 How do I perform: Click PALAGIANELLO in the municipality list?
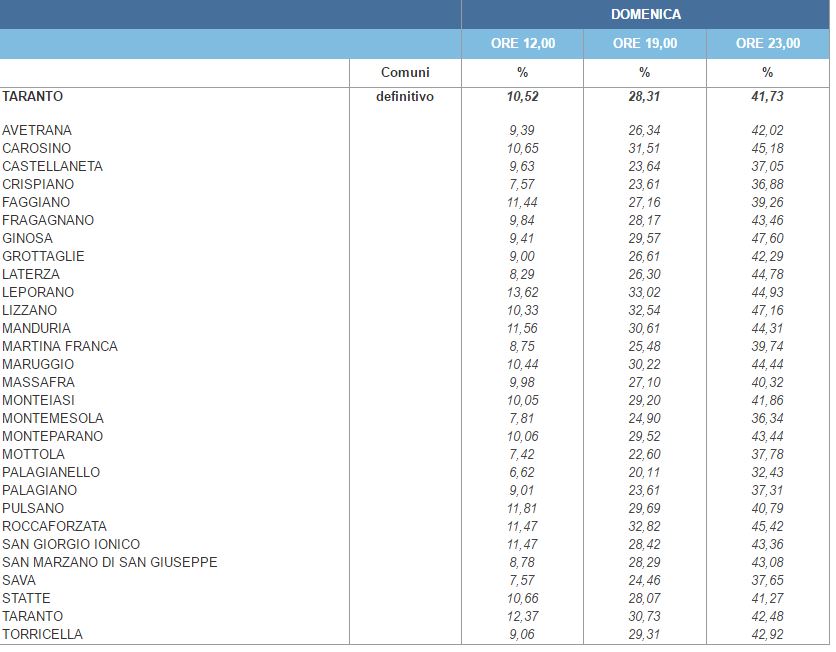[51, 472]
